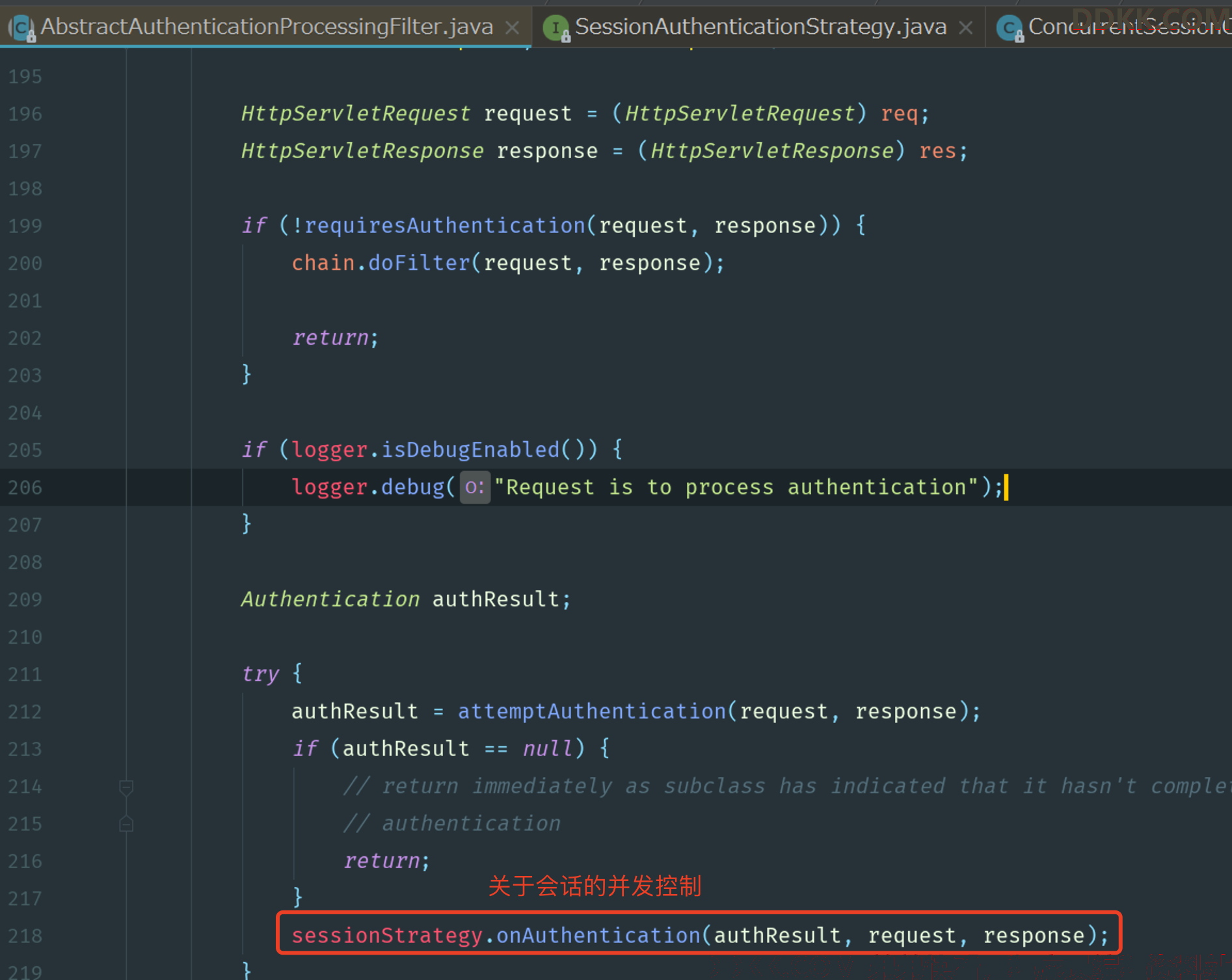Click 'Authentication' type on line 209

pos(330,599)
